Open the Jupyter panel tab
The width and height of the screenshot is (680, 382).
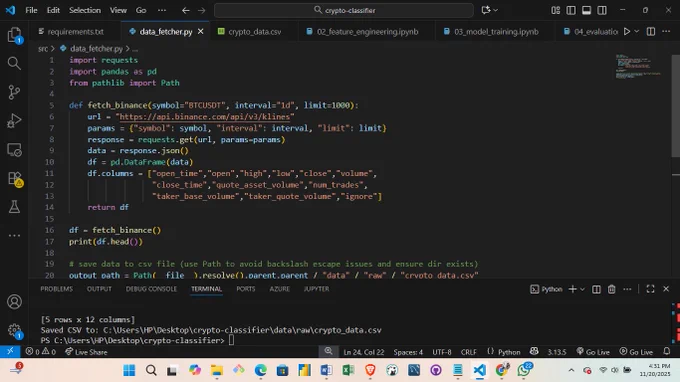[x=316, y=289]
